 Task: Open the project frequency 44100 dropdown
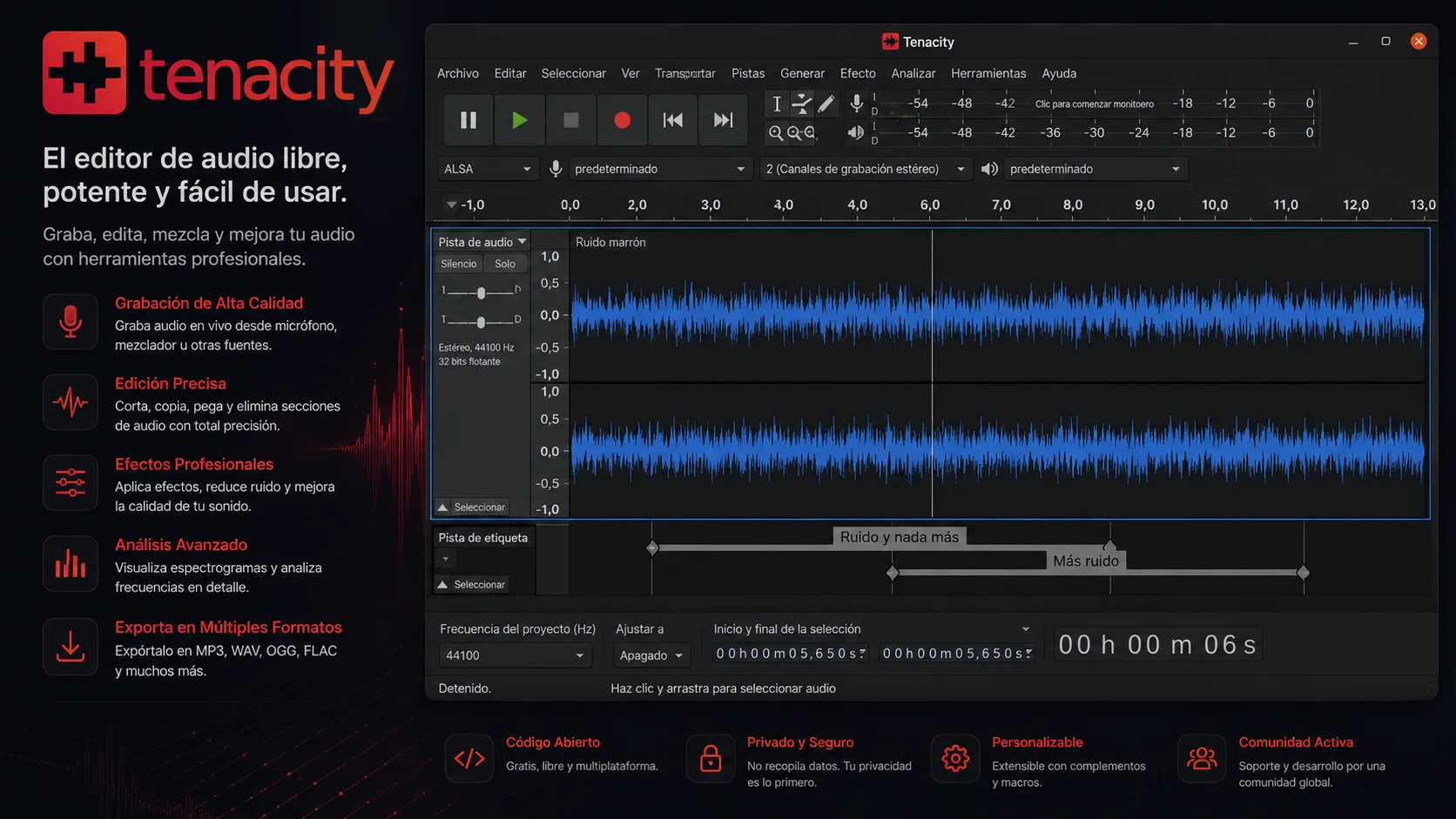pos(515,655)
